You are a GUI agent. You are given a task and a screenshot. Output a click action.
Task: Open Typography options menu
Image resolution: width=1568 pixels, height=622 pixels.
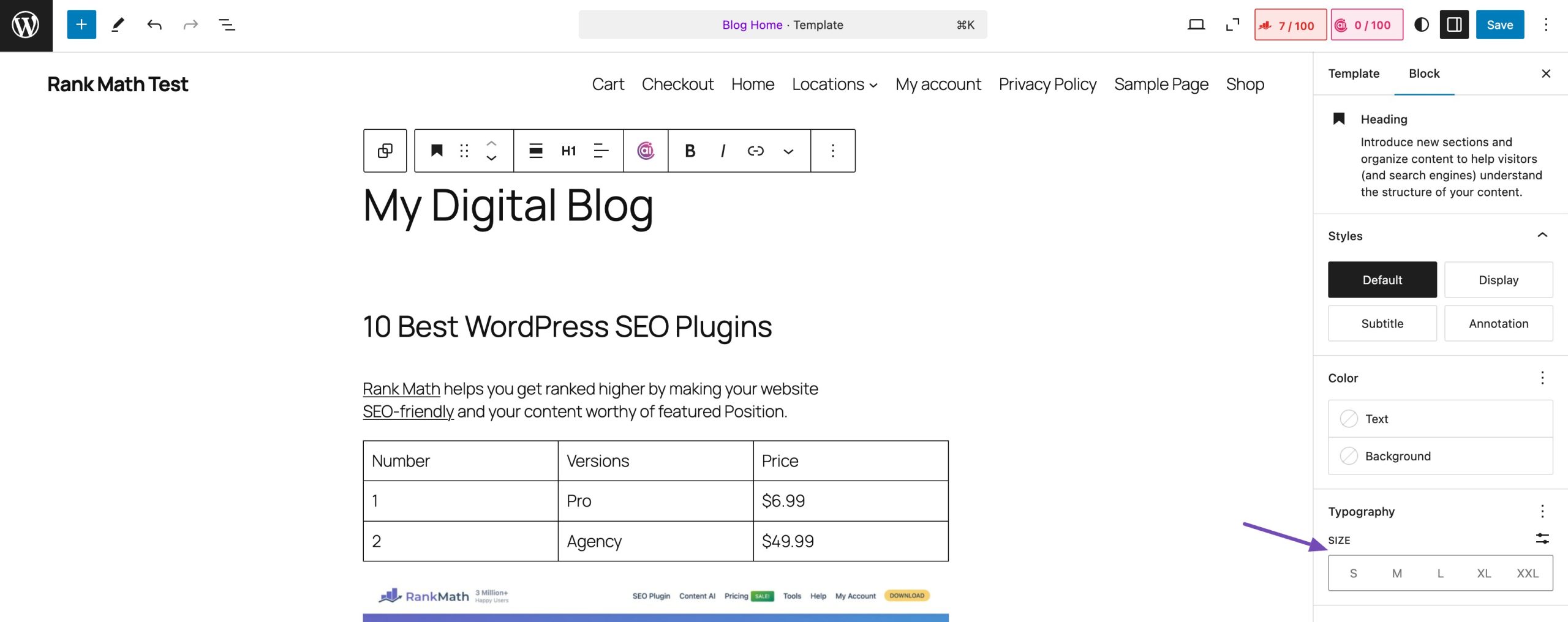[x=1542, y=511]
